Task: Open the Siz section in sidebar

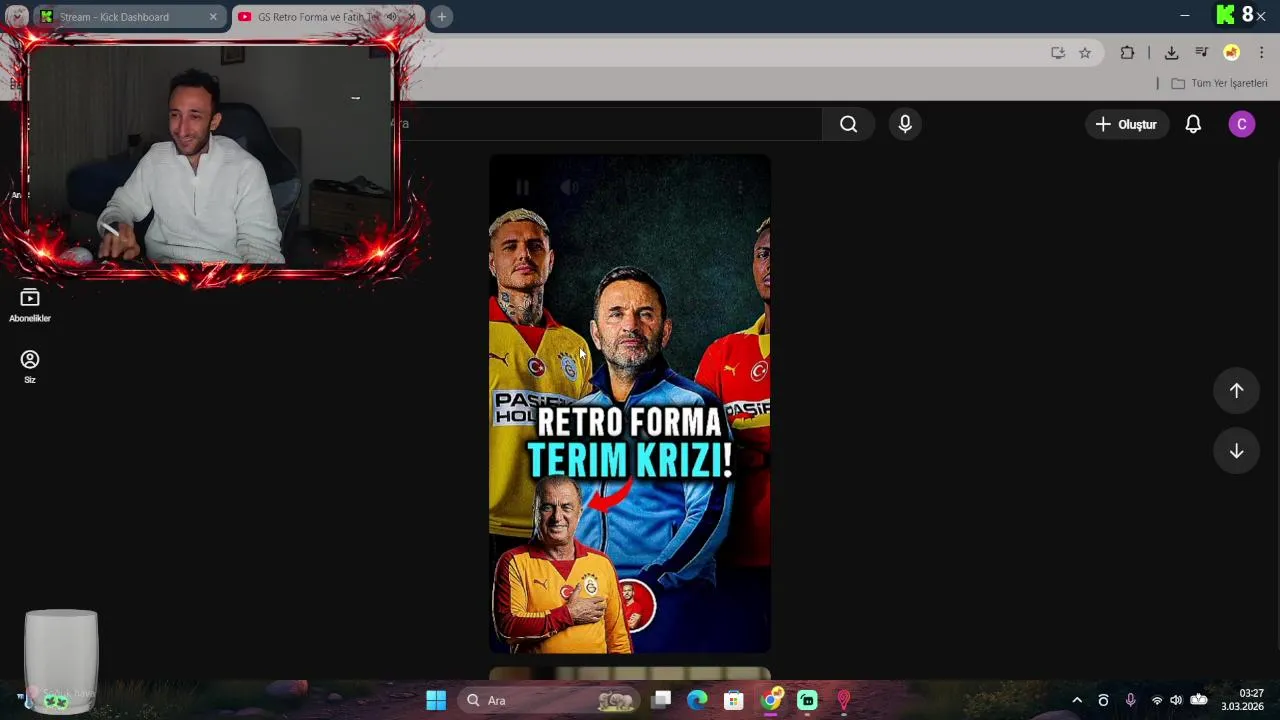Action: click(30, 367)
